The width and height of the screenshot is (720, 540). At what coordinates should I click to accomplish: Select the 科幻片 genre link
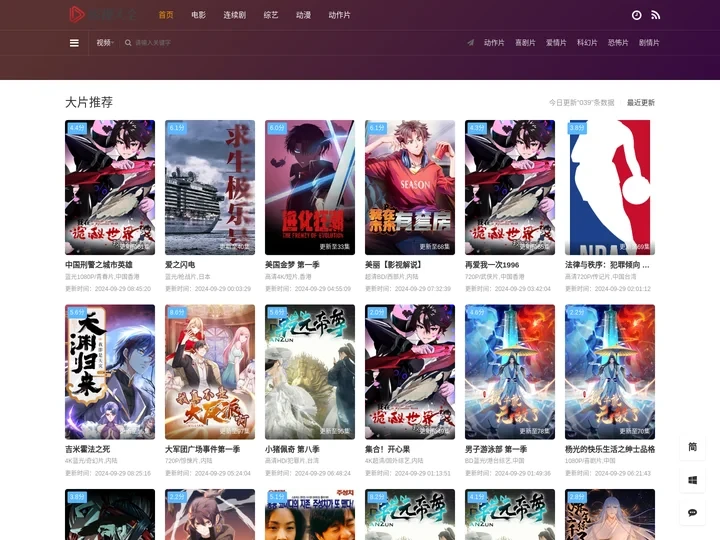pos(587,43)
